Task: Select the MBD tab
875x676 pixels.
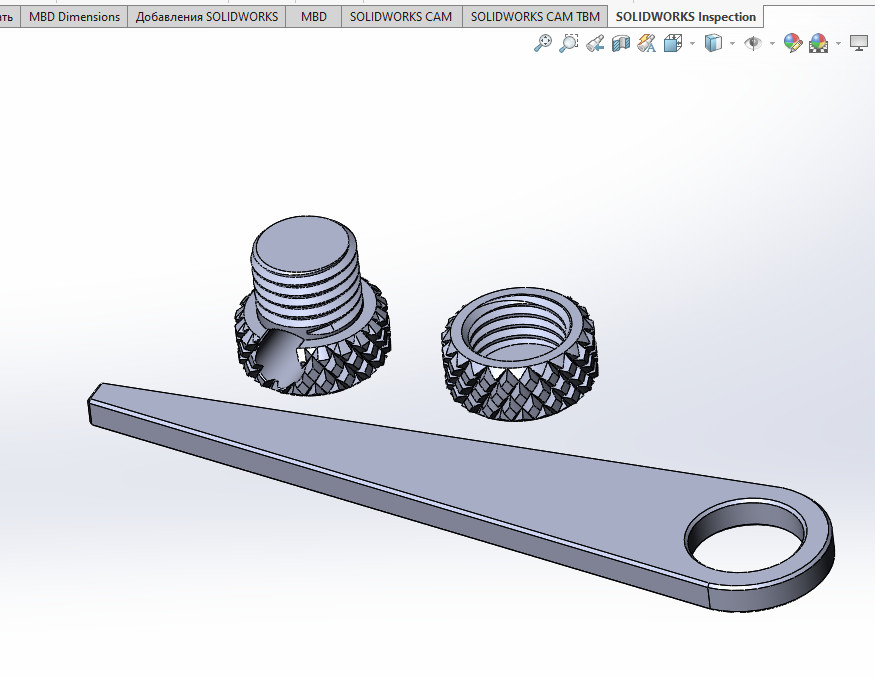Action: (x=314, y=17)
